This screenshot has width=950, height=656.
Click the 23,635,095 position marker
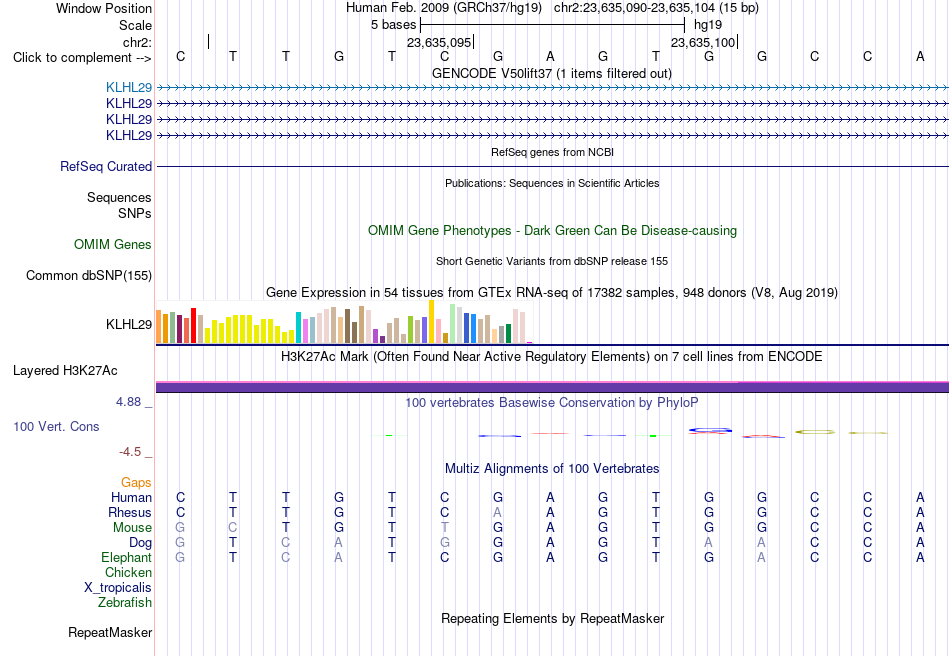tap(439, 42)
